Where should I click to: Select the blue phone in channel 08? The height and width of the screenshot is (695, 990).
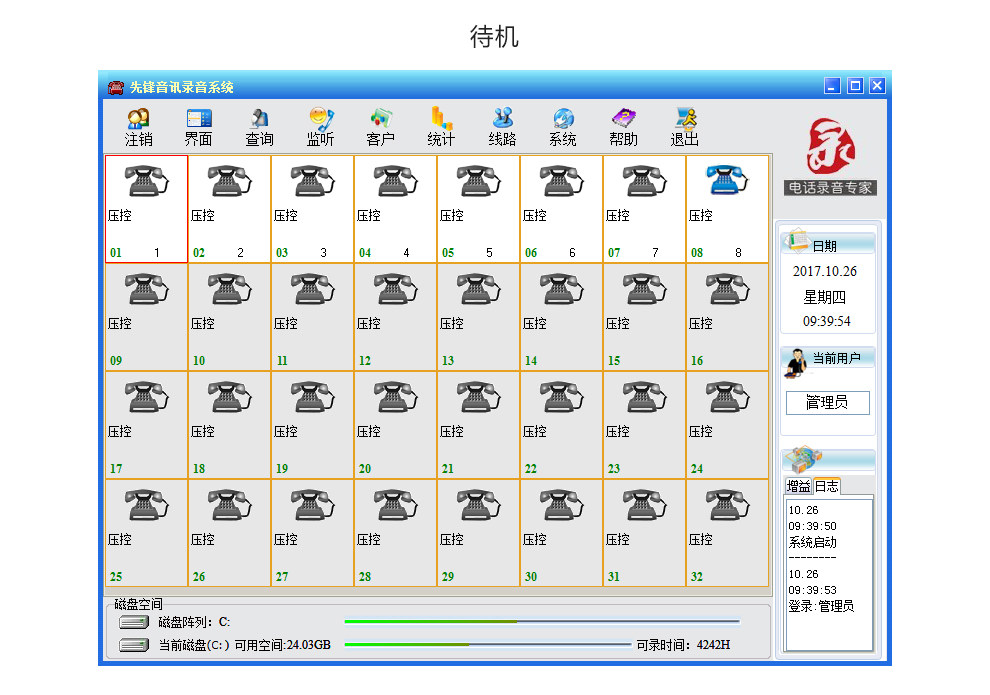(x=727, y=181)
